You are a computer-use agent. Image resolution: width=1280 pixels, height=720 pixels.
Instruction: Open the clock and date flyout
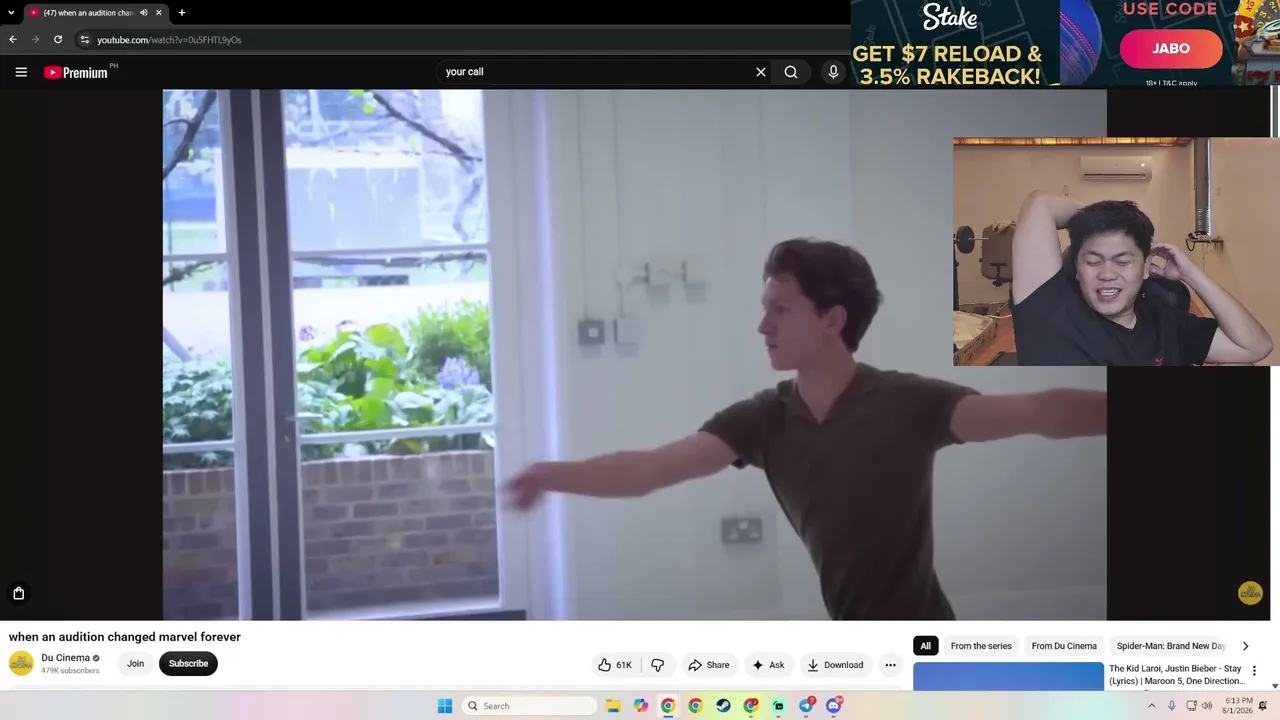(x=1238, y=706)
